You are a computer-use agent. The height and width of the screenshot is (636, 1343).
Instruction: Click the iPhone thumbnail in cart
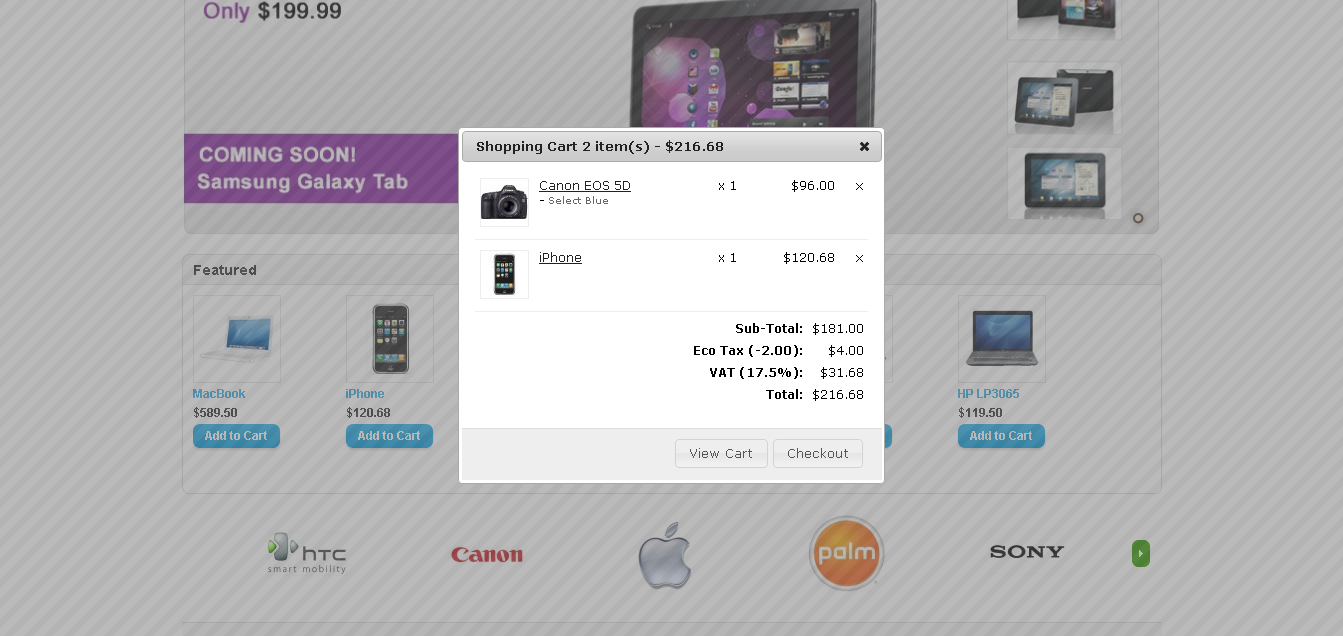[x=504, y=274]
